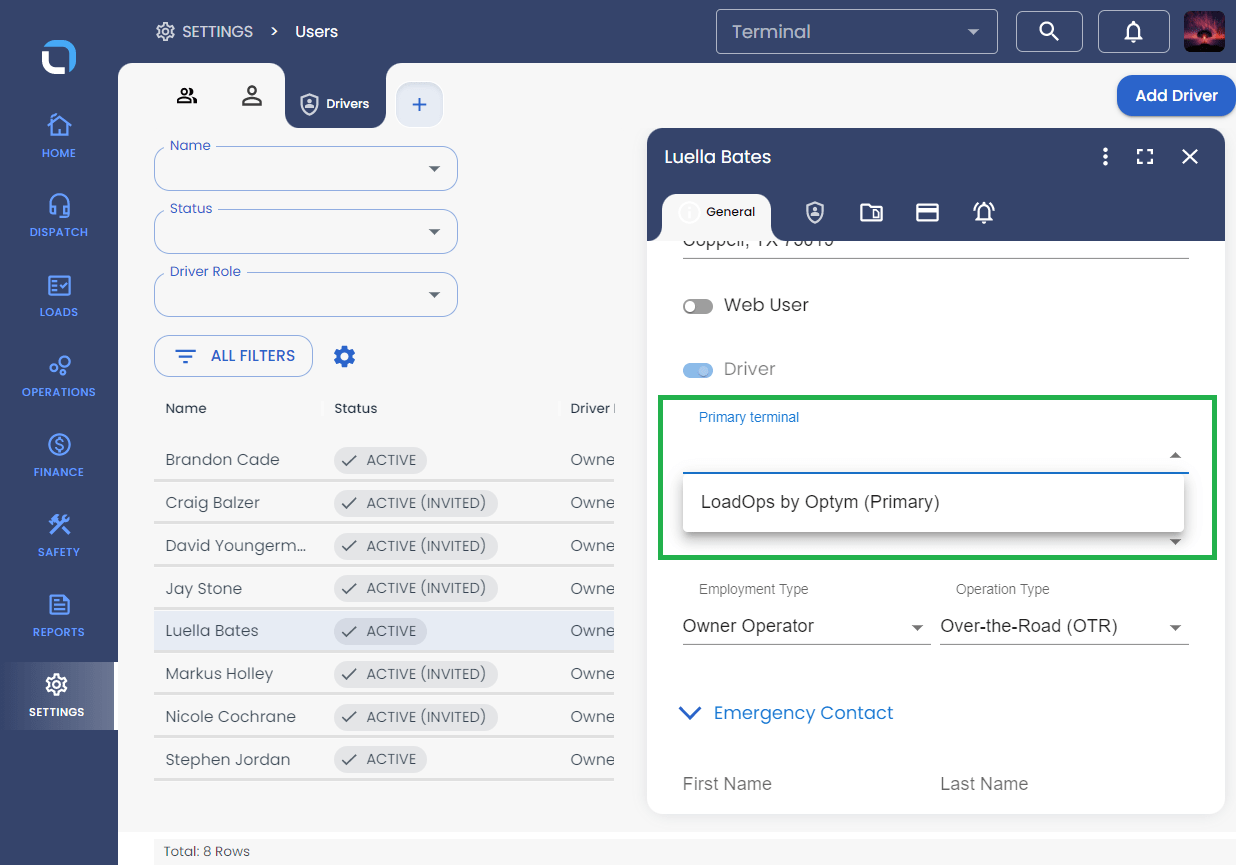Expand Luella Bates panel to fullscreen
The image size is (1236, 865).
point(1145,156)
